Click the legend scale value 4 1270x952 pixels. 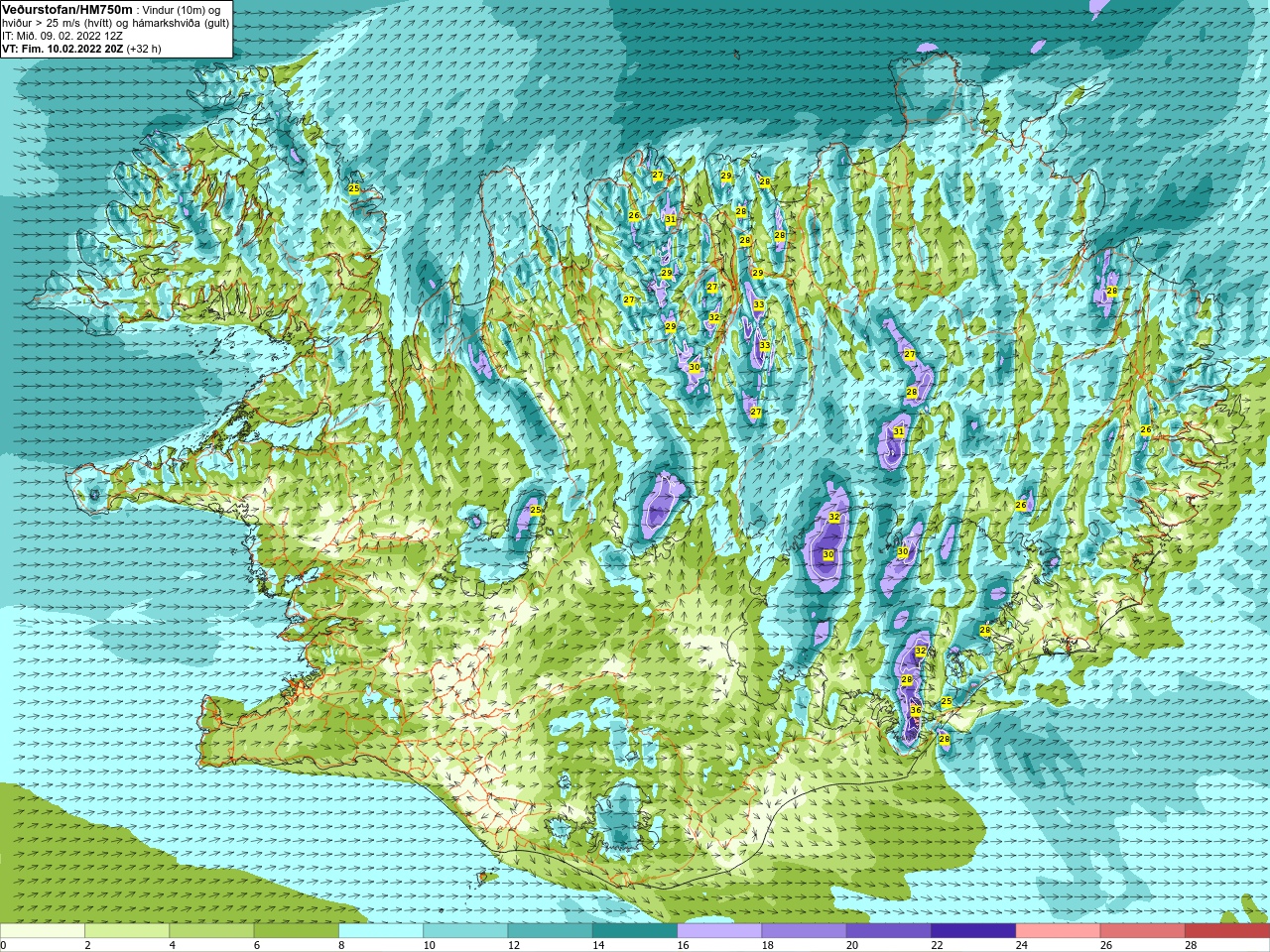tap(172, 945)
